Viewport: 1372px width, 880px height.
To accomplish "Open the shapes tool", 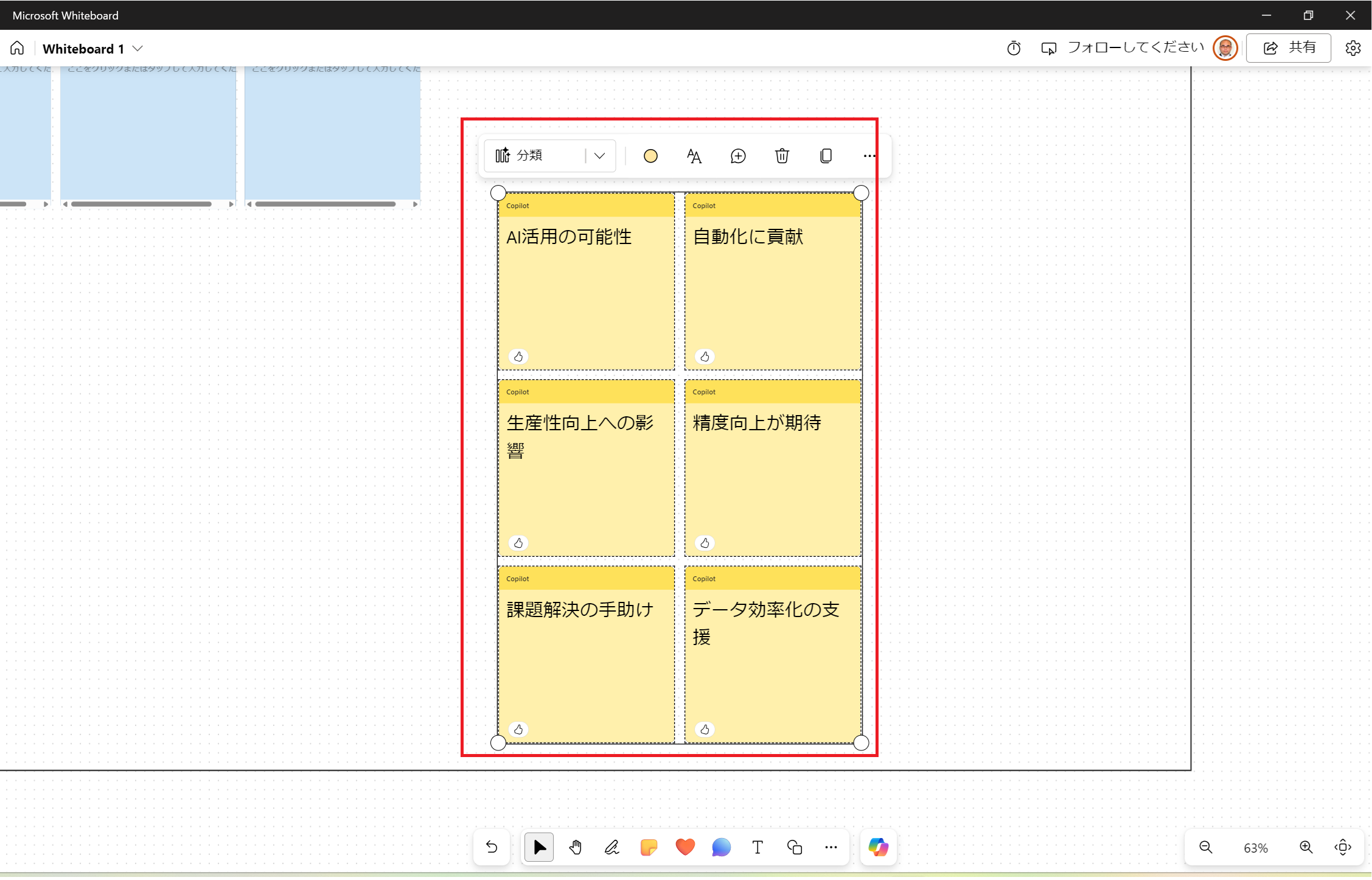I will tap(795, 847).
